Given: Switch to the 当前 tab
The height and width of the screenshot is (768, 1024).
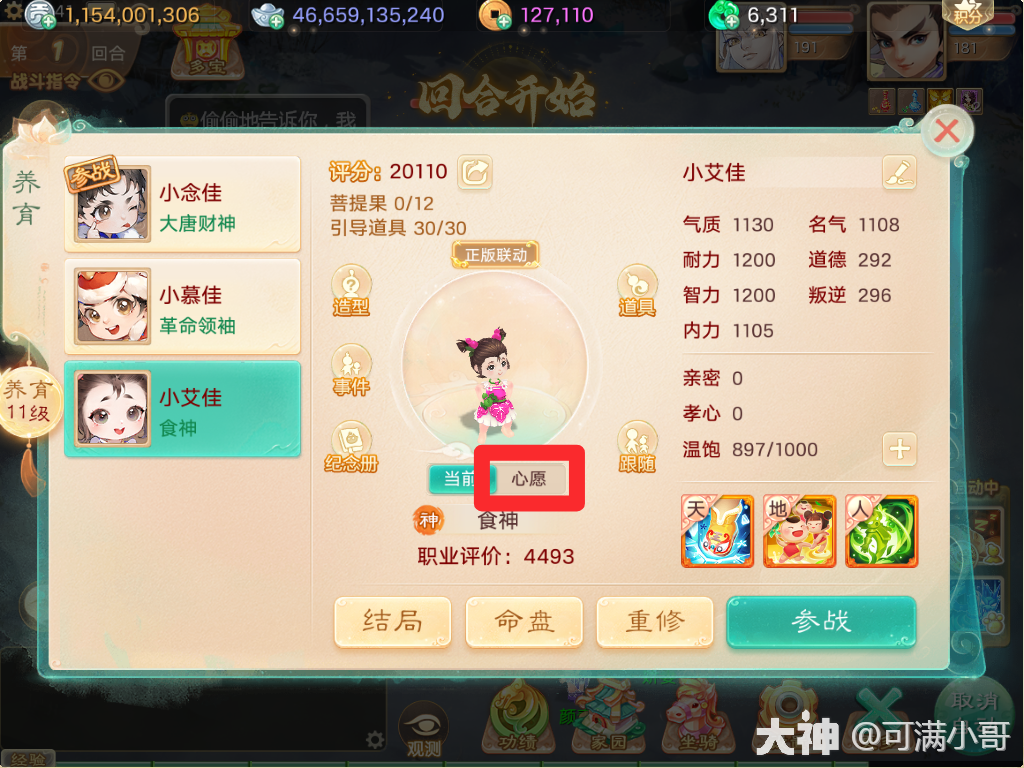Looking at the screenshot, I should click(x=459, y=479).
